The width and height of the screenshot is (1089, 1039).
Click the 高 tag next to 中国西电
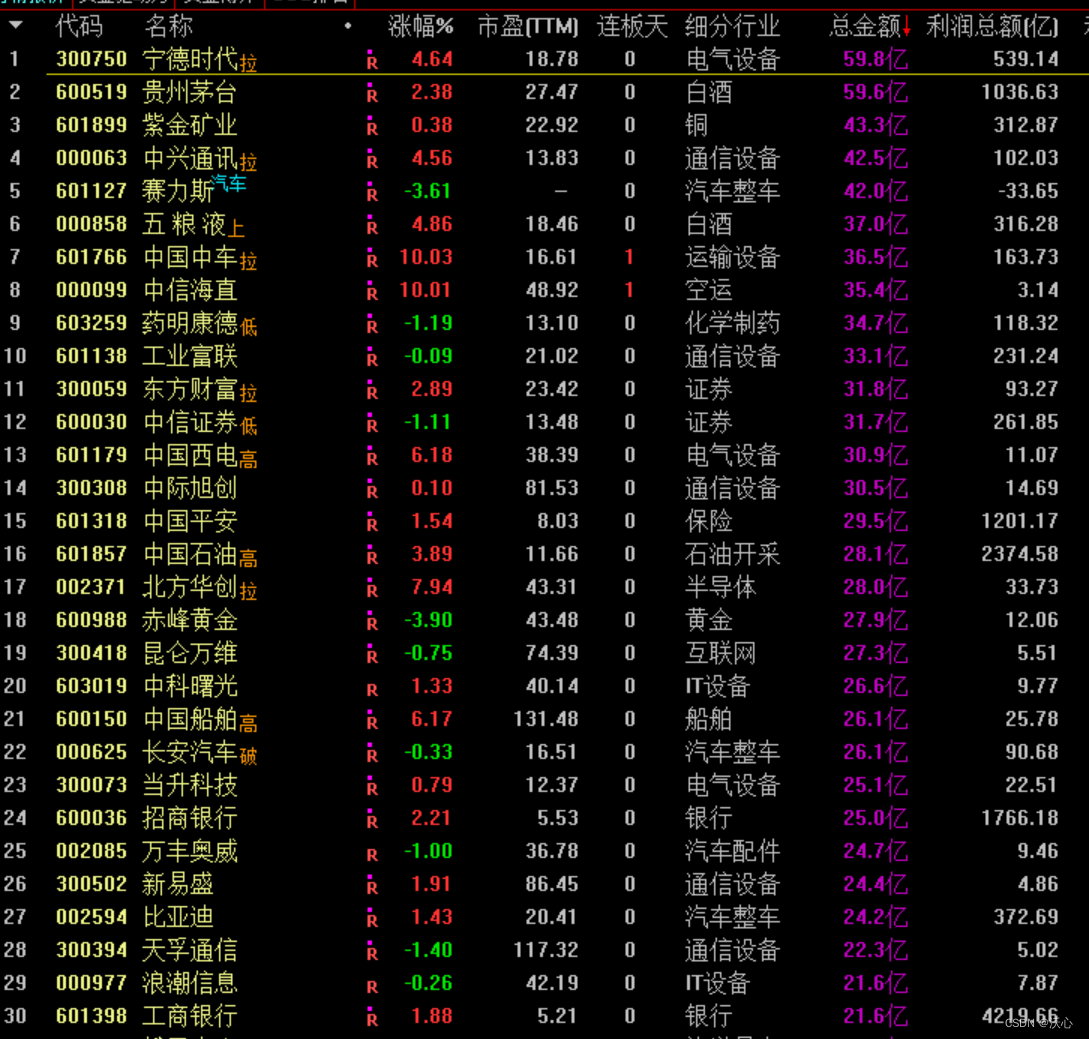(x=248, y=459)
